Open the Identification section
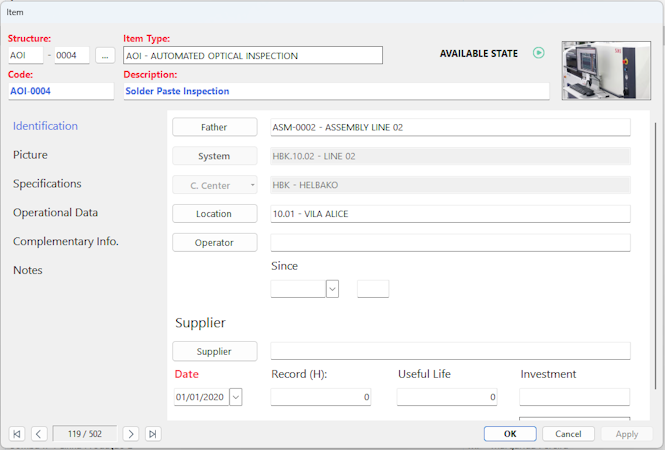Screen dimensions: 665x450 click(45, 126)
